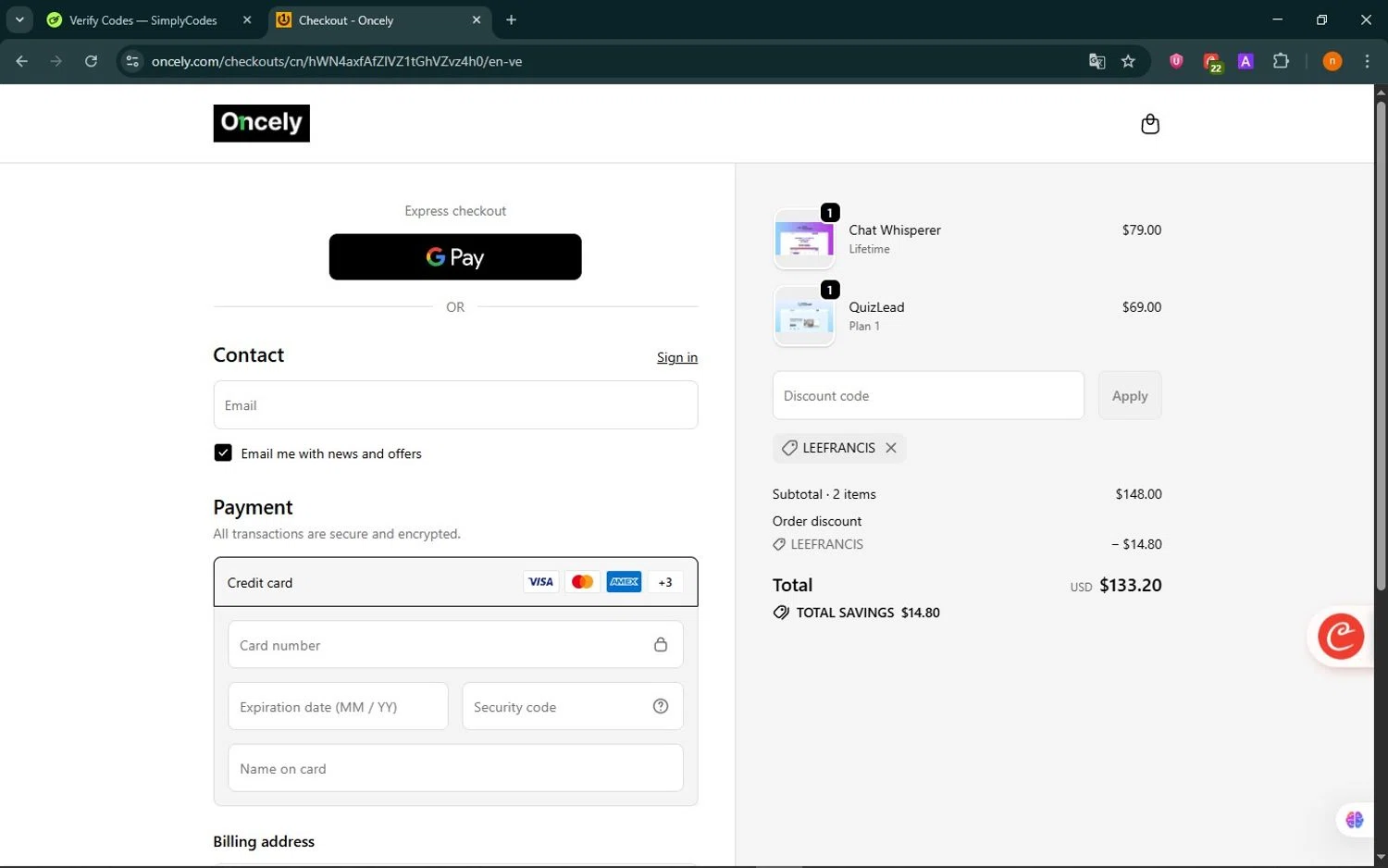Select the Credit card payment option
Viewport: 1388px width, 868px height.
coord(455,582)
